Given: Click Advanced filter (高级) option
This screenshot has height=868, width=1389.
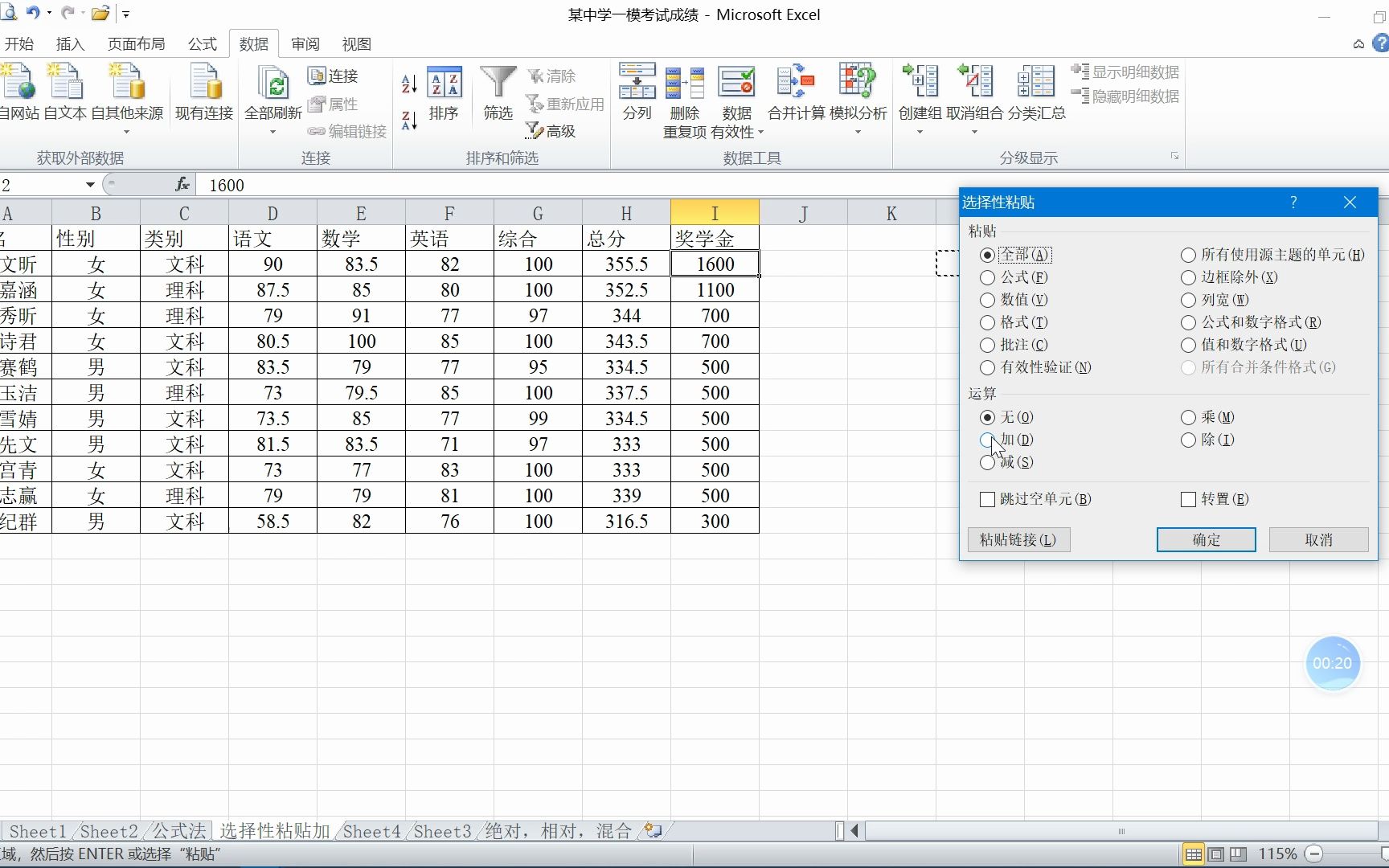Looking at the screenshot, I should [551, 130].
